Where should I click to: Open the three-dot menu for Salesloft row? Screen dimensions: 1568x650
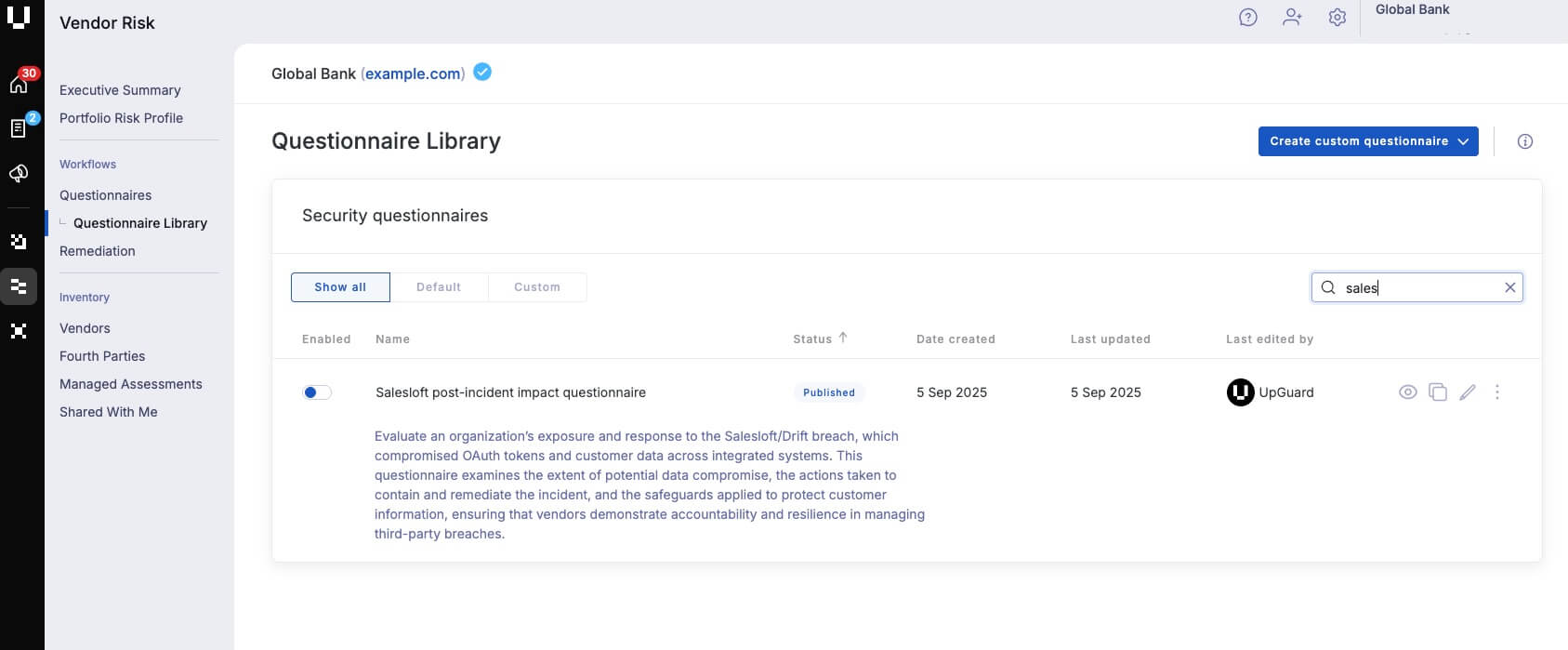click(x=1497, y=392)
